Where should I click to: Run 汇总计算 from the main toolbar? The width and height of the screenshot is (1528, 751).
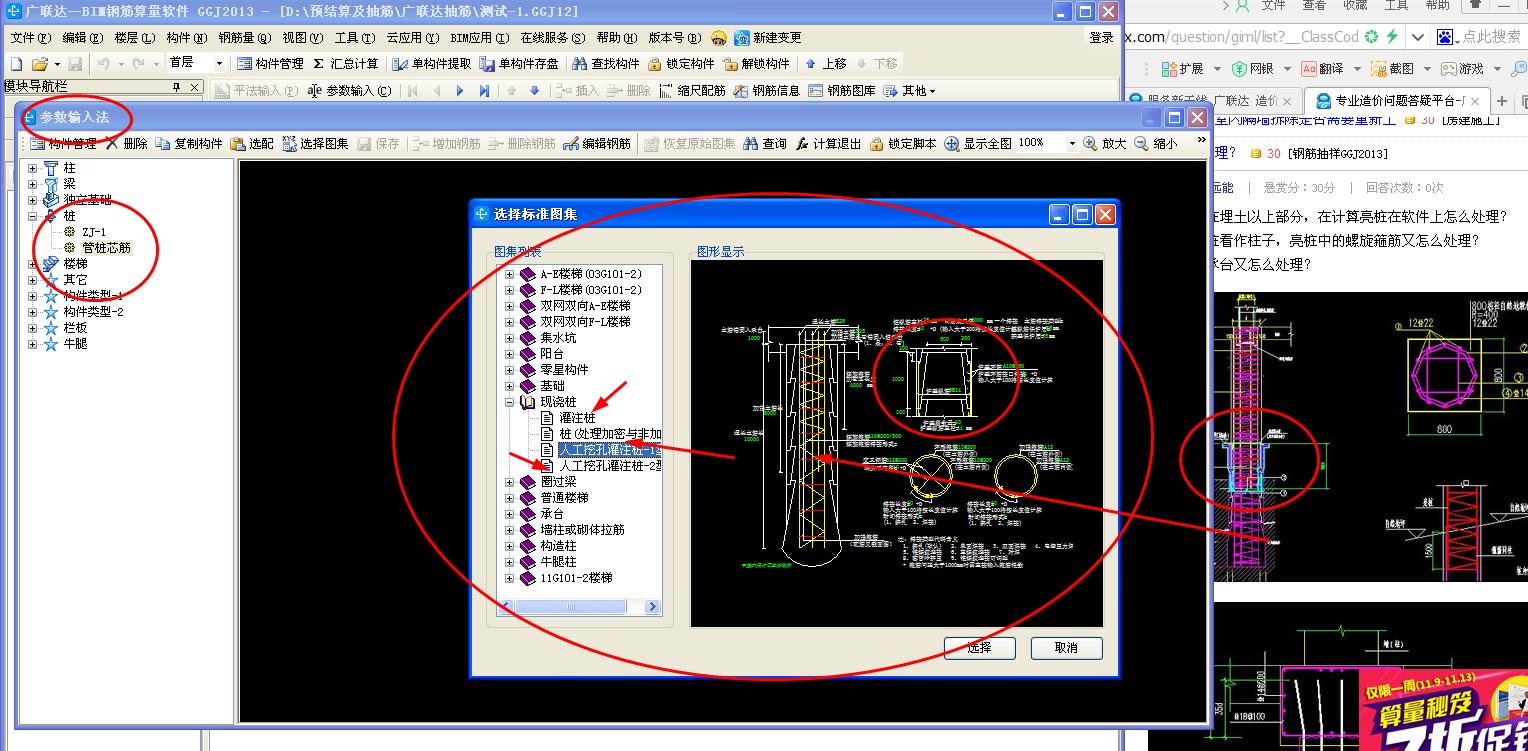pos(347,63)
